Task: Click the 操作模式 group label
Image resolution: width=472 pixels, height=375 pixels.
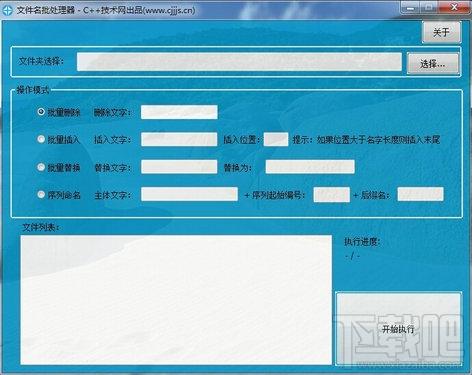Action: 33,90
